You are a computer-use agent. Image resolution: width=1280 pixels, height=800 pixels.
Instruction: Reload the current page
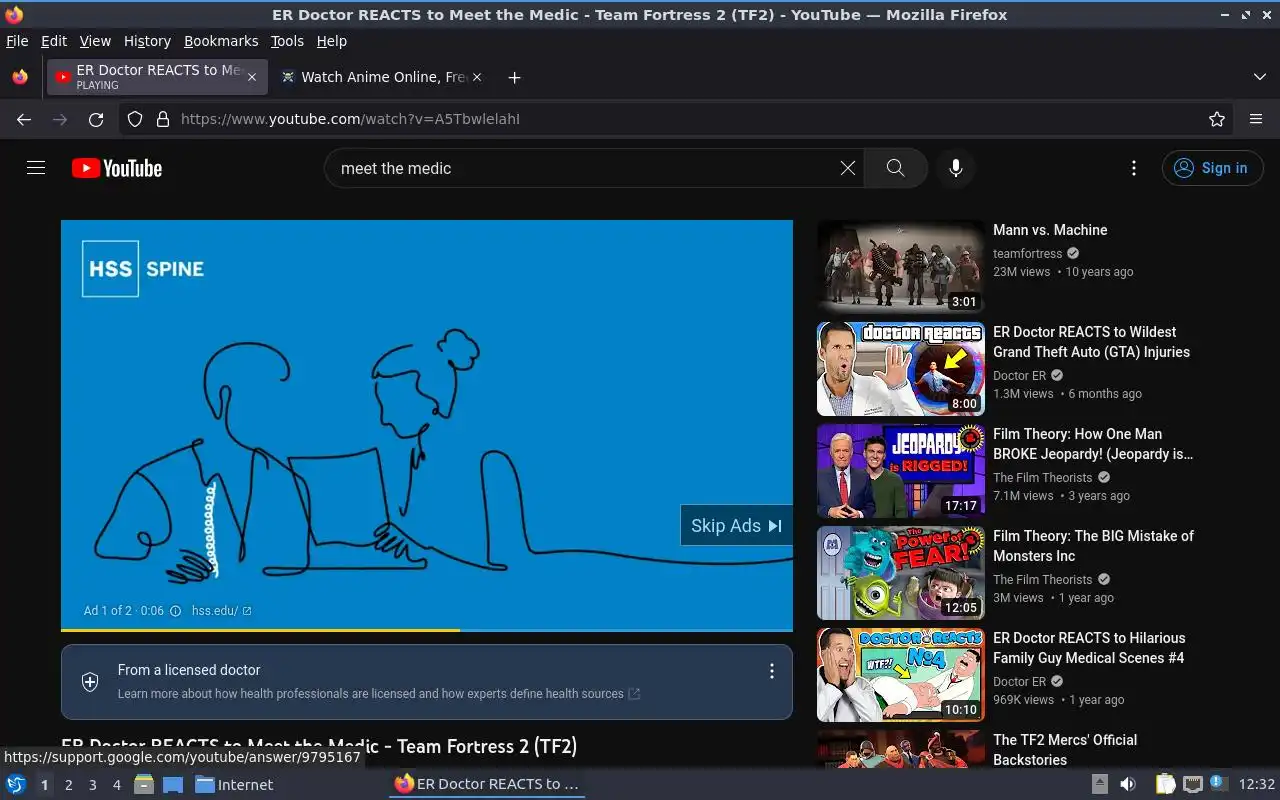pos(96,119)
